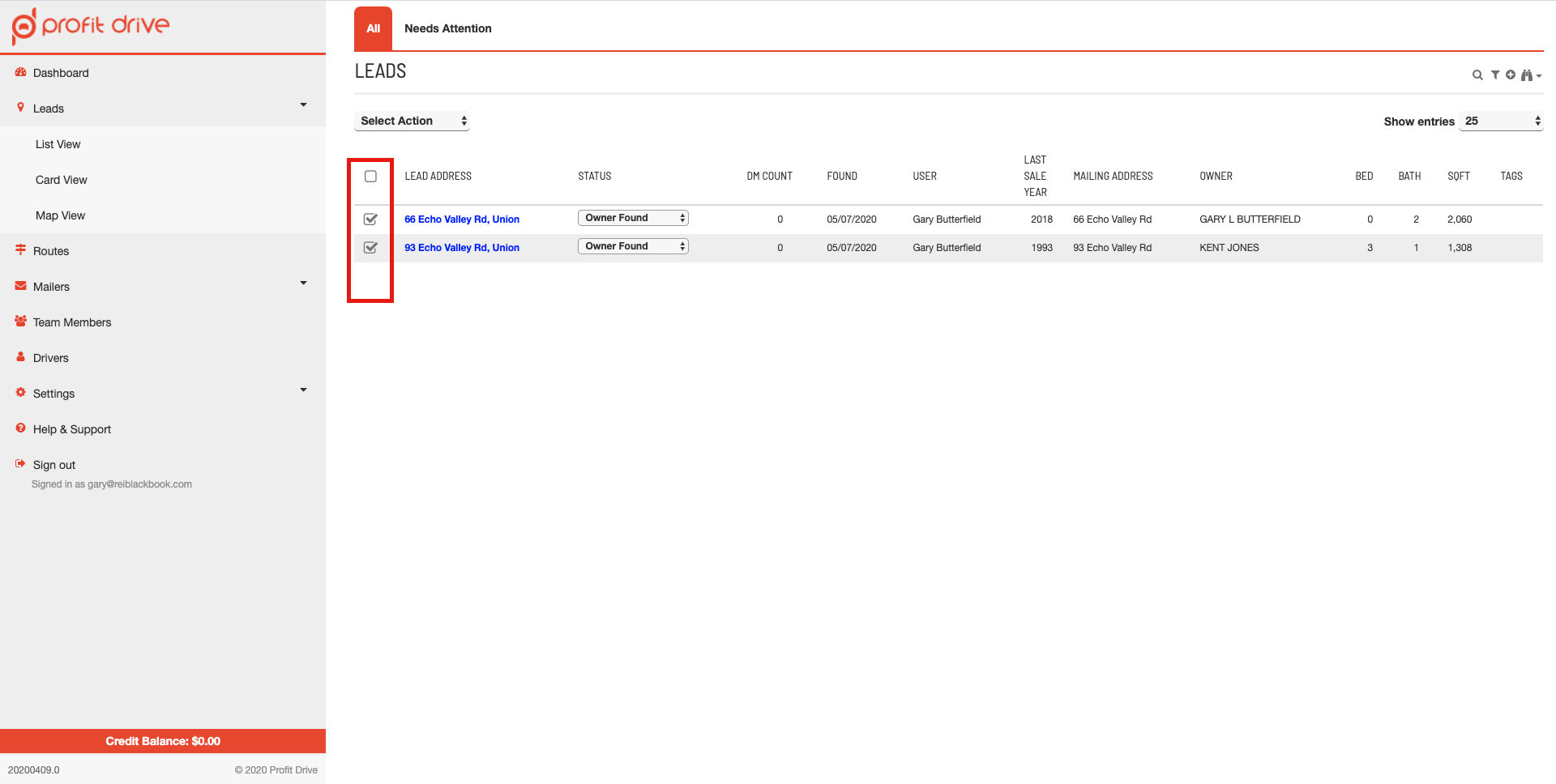This screenshot has height=784, width=1556.
Task: Collapse the Leads sidebar submenu arrow
Action: 304,104
